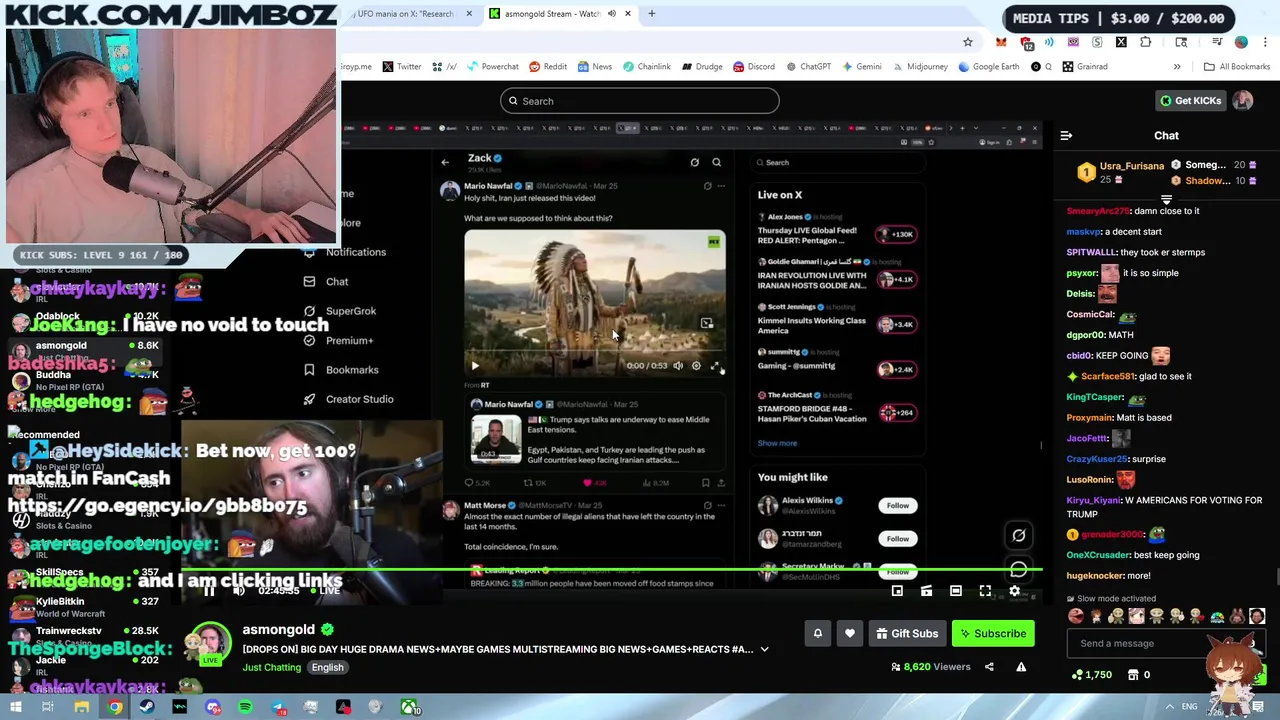Image resolution: width=1280 pixels, height=720 pixels.
Task: Expand the stream title description
Action: point(764,649)
